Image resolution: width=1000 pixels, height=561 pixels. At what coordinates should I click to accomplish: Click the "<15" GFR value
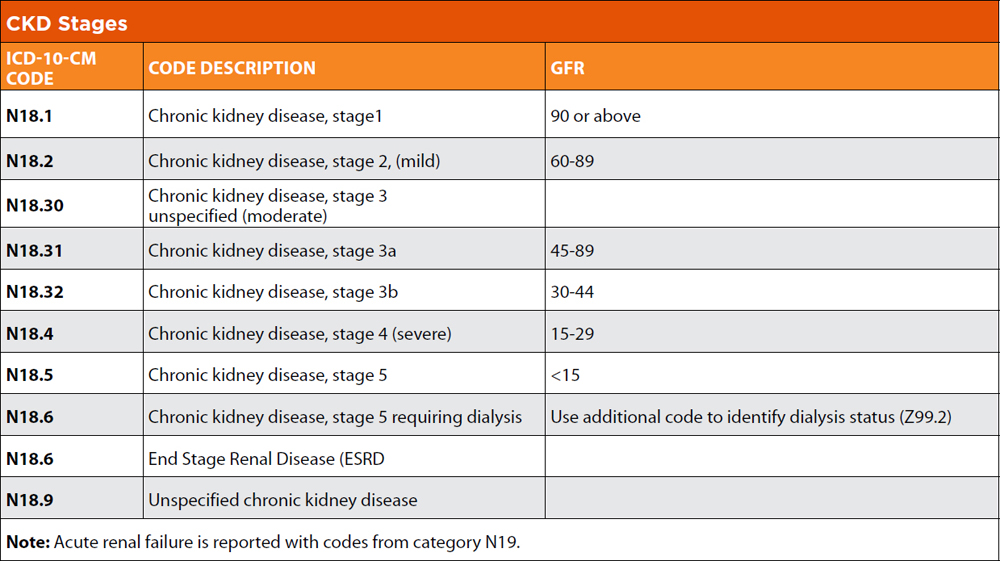coord(565,376)
